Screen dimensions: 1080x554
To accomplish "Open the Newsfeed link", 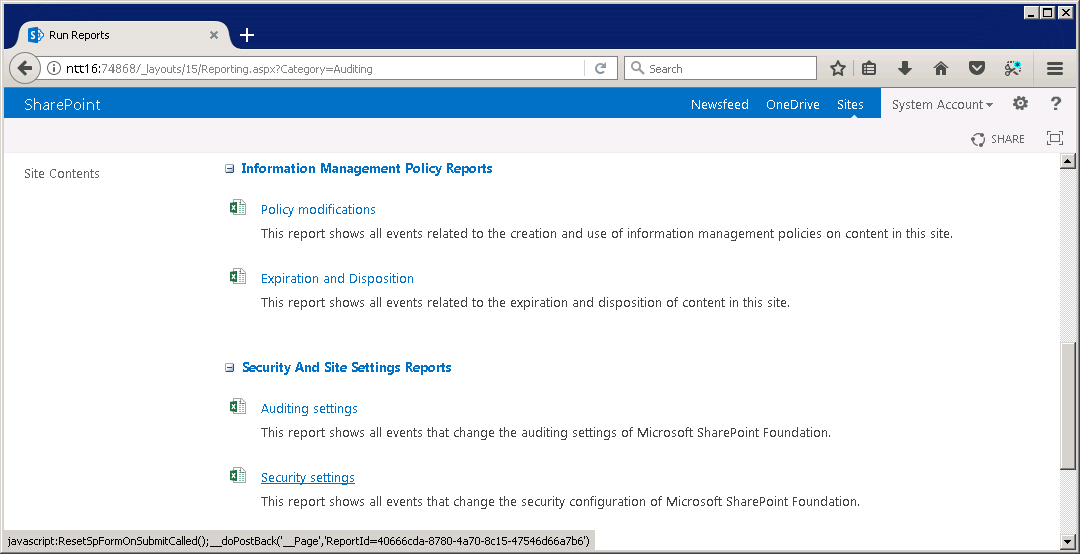I will pyautogui.click(x=720, y=105).
